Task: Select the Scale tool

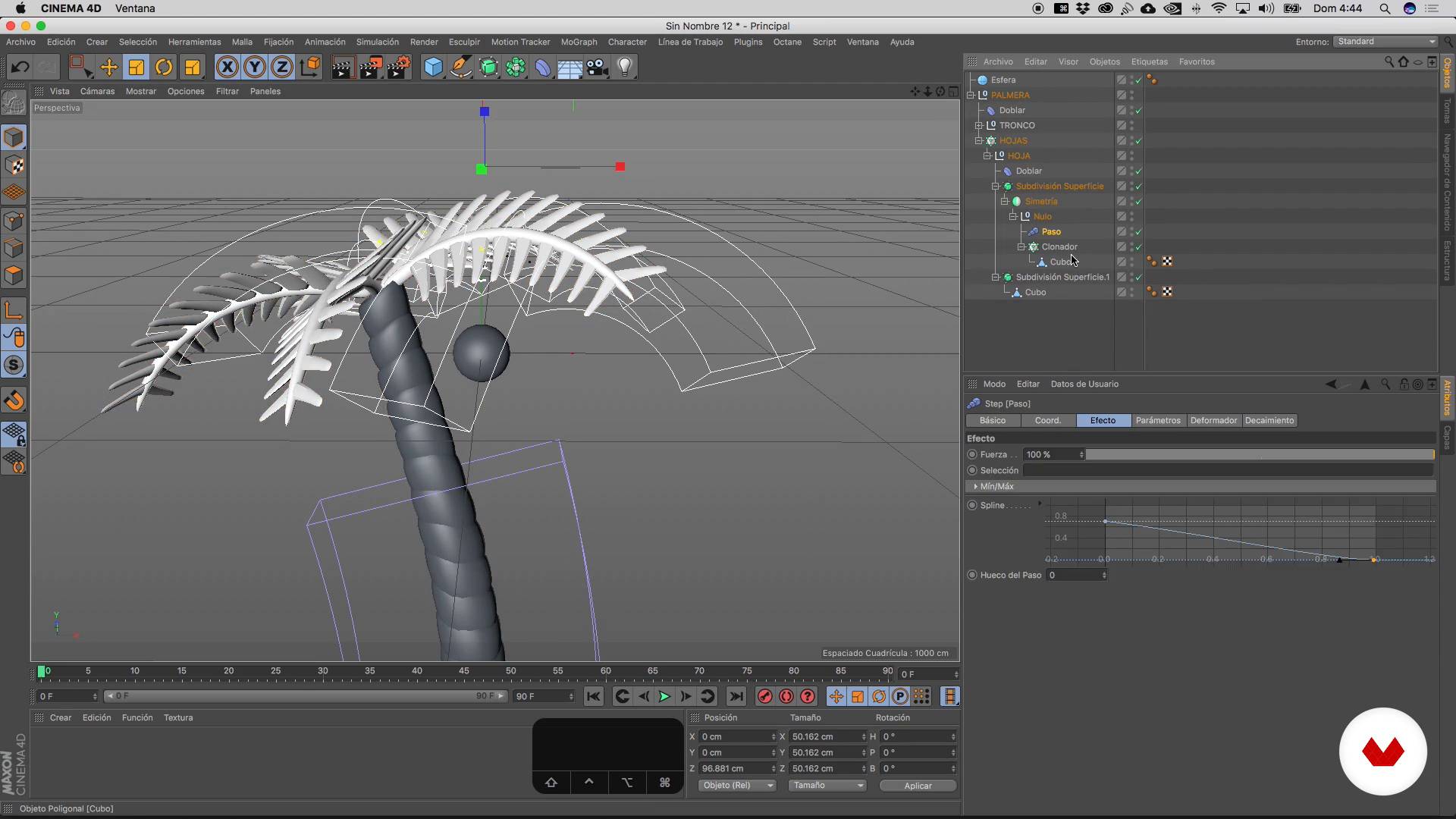Action: click(x=136, y=67)
